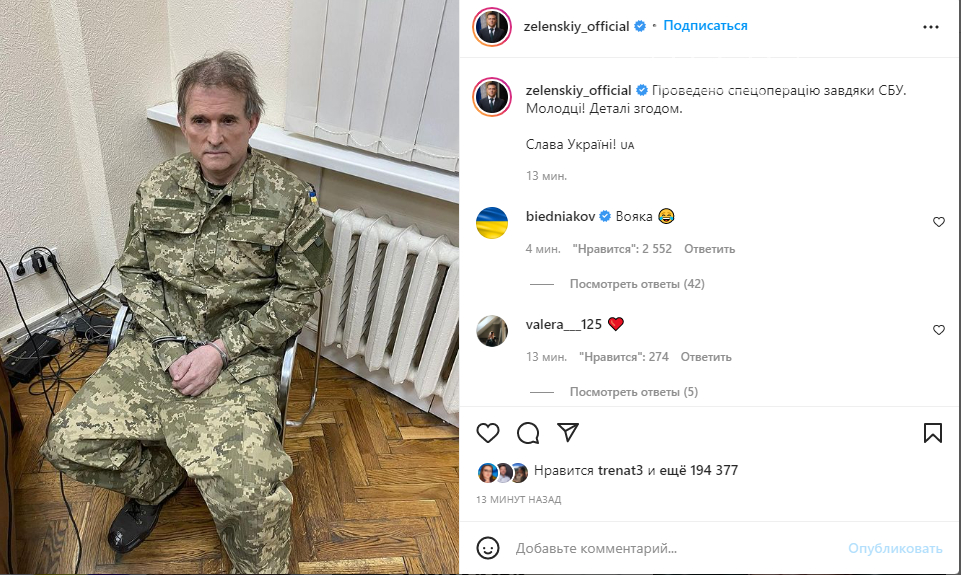Like the post with the heart icon
Image resolution: width=961 pixels, height=575 pixels.
pyautogui.click(x=488, y=433)
